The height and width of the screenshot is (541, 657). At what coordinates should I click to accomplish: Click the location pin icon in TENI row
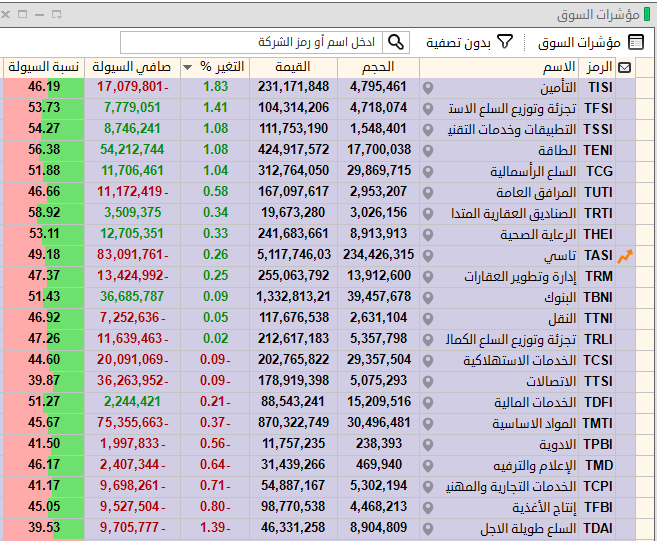(x=427, y=151)
